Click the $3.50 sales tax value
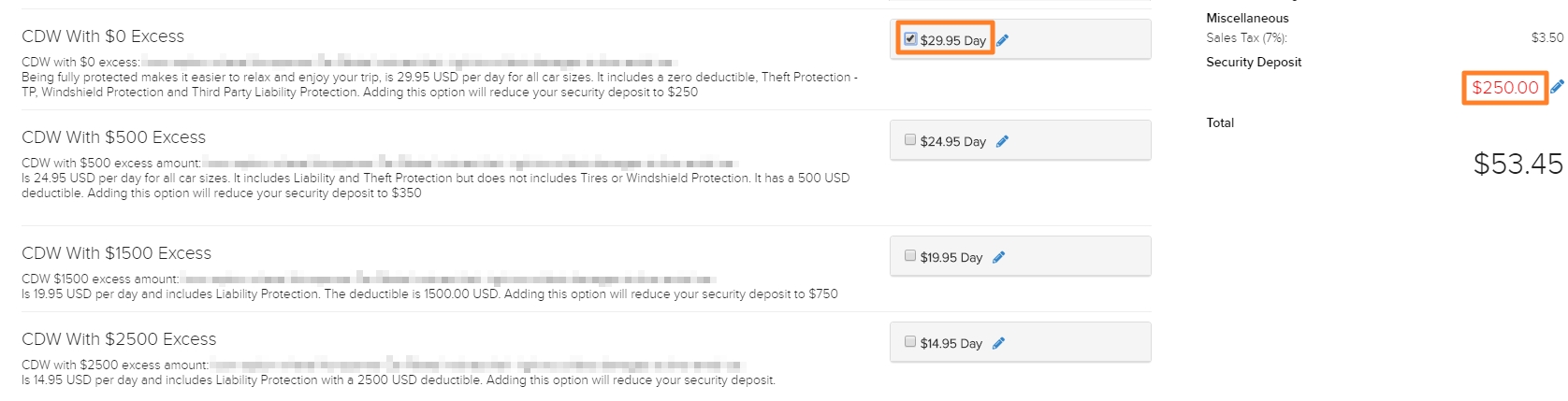 coord(1547,37)
